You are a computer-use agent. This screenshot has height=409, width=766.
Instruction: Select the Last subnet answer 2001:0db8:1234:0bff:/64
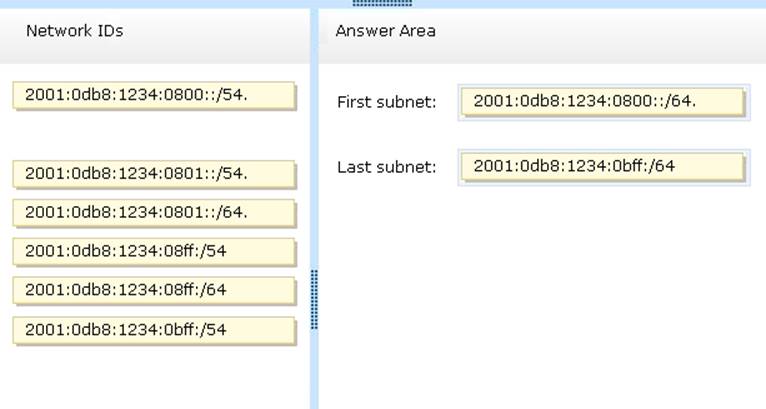point(603,166)
